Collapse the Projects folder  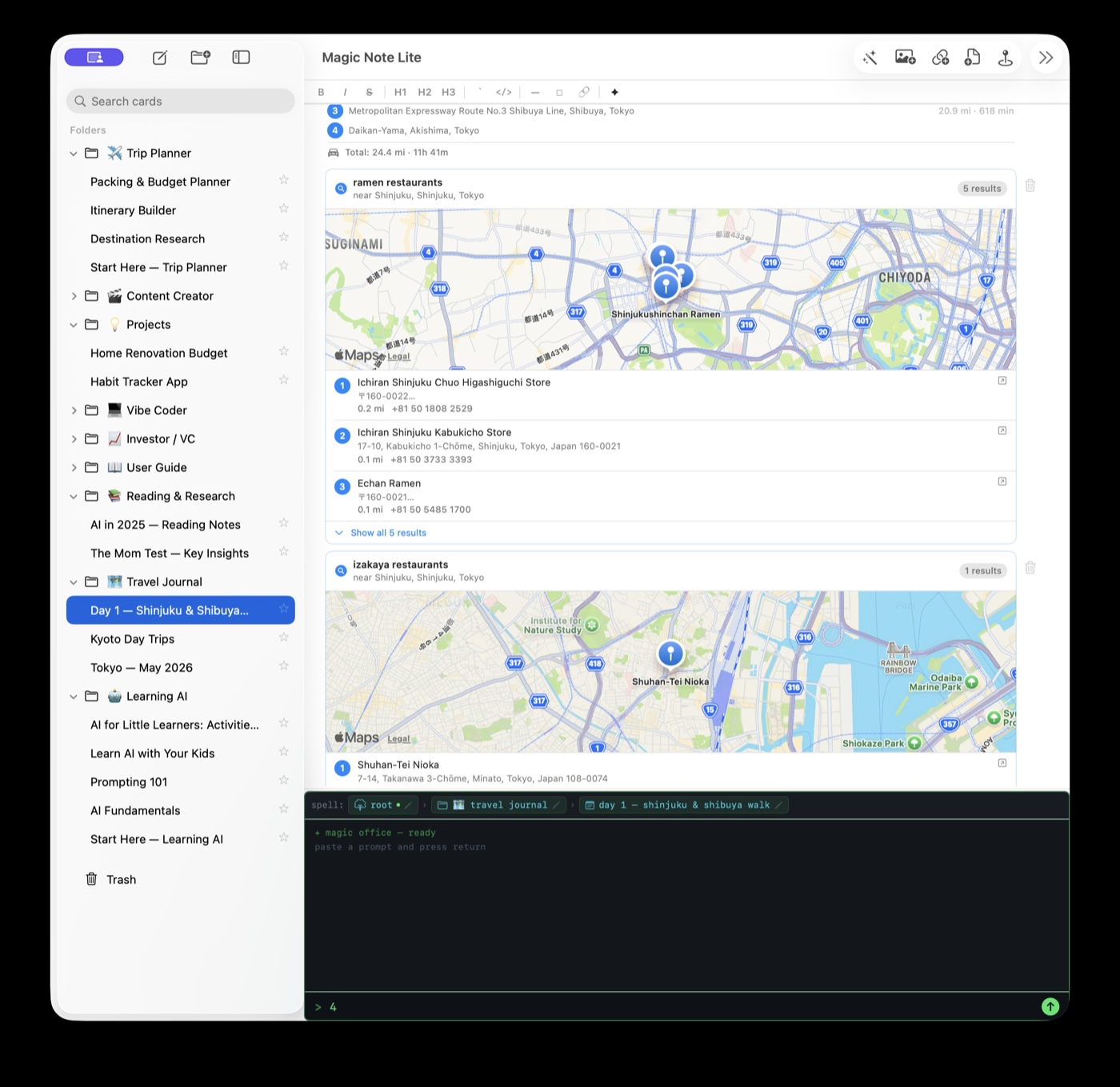[x=74, y=325]
